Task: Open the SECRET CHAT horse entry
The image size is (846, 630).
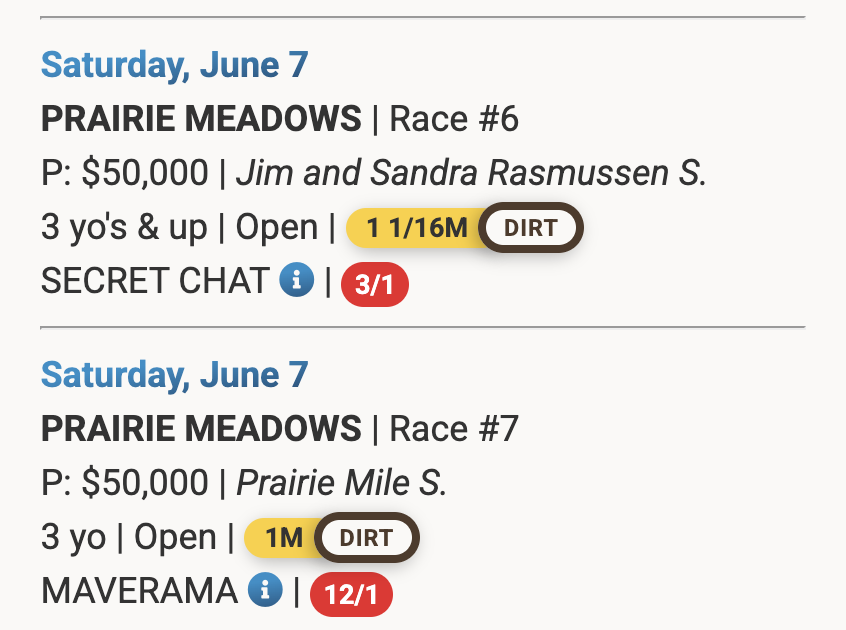Action: point(154,282)
